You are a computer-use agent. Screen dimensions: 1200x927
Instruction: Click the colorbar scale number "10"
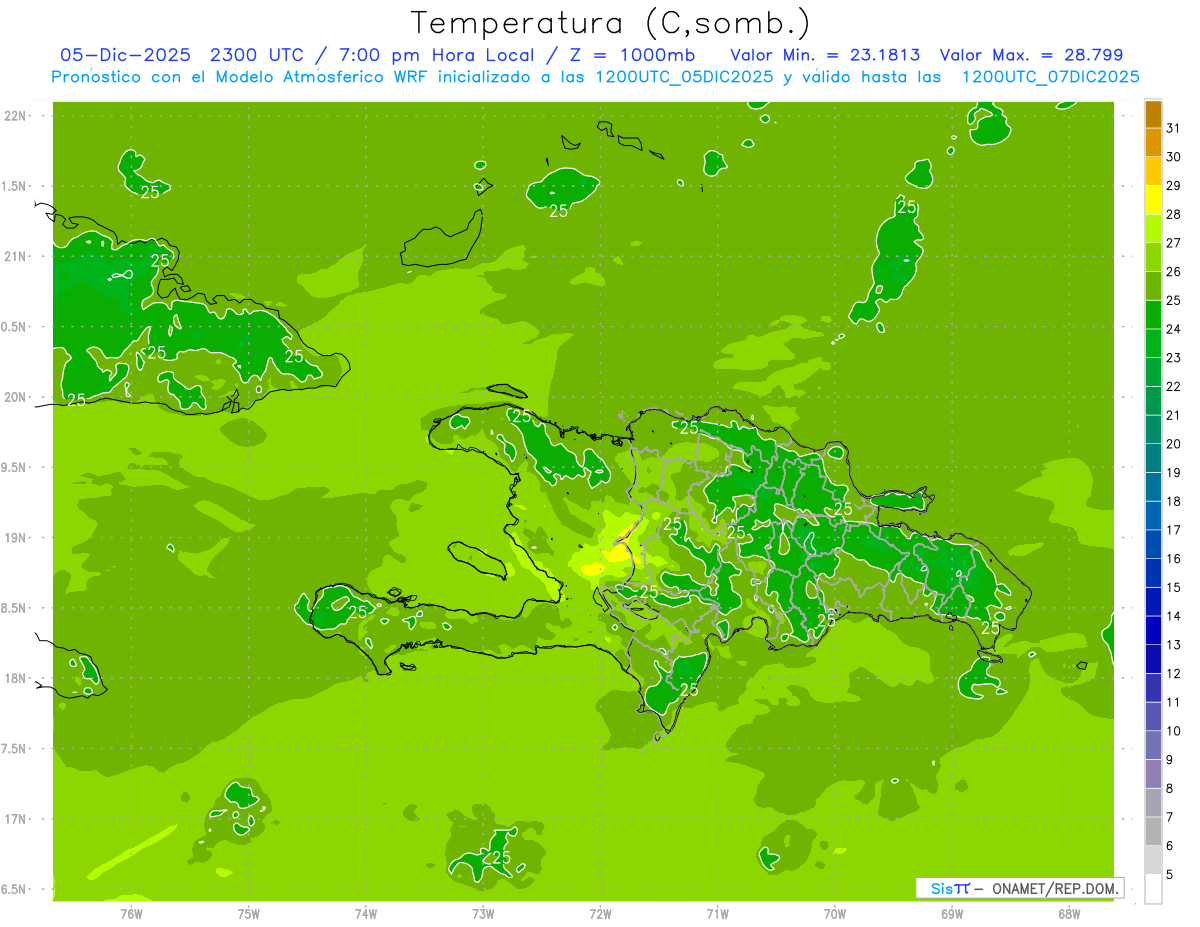point(1174,731)
